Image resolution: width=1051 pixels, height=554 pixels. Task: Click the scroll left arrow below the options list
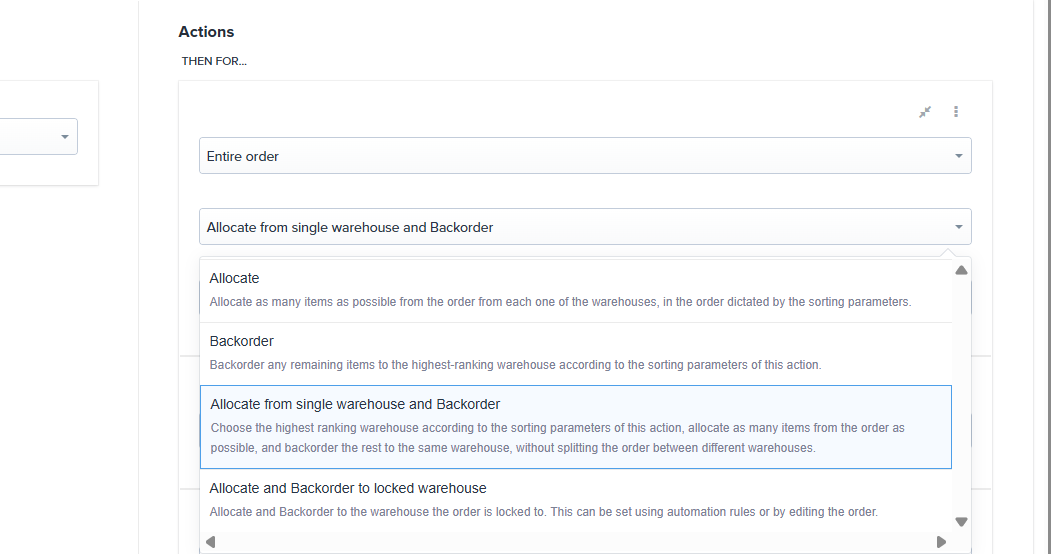click(210, 542)
